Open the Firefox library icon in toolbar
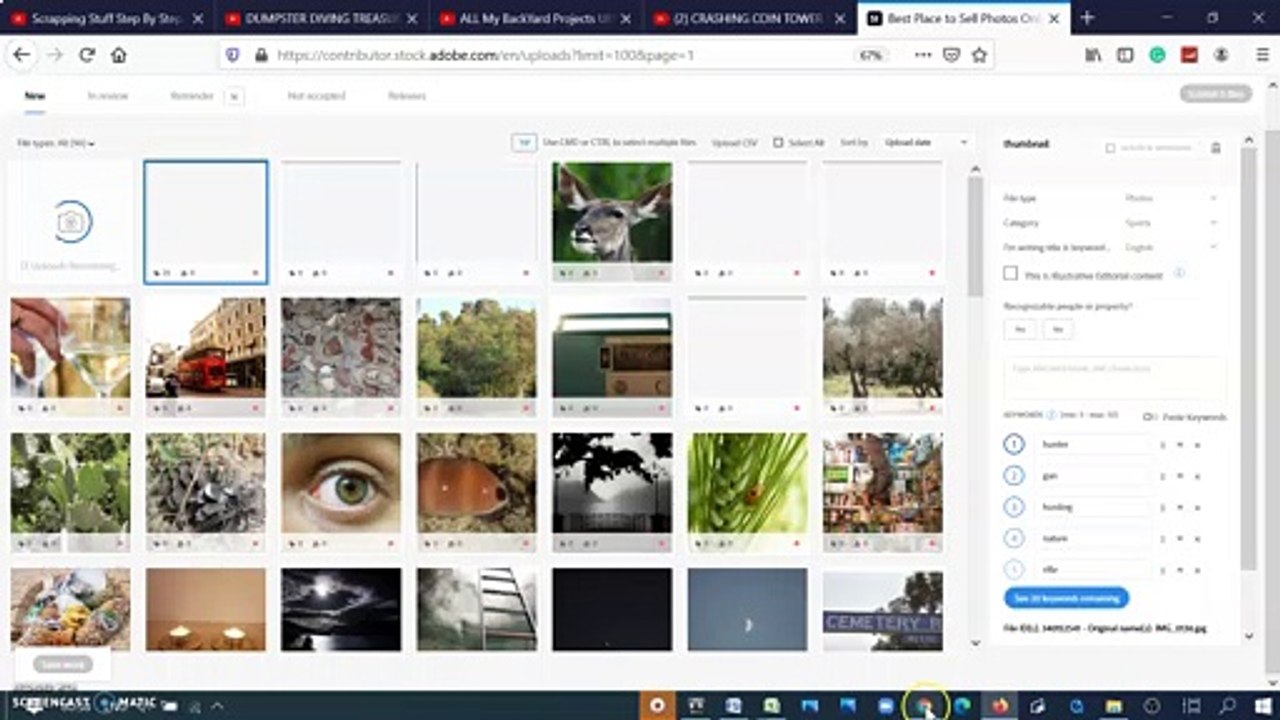 [x=1094, y=56]
